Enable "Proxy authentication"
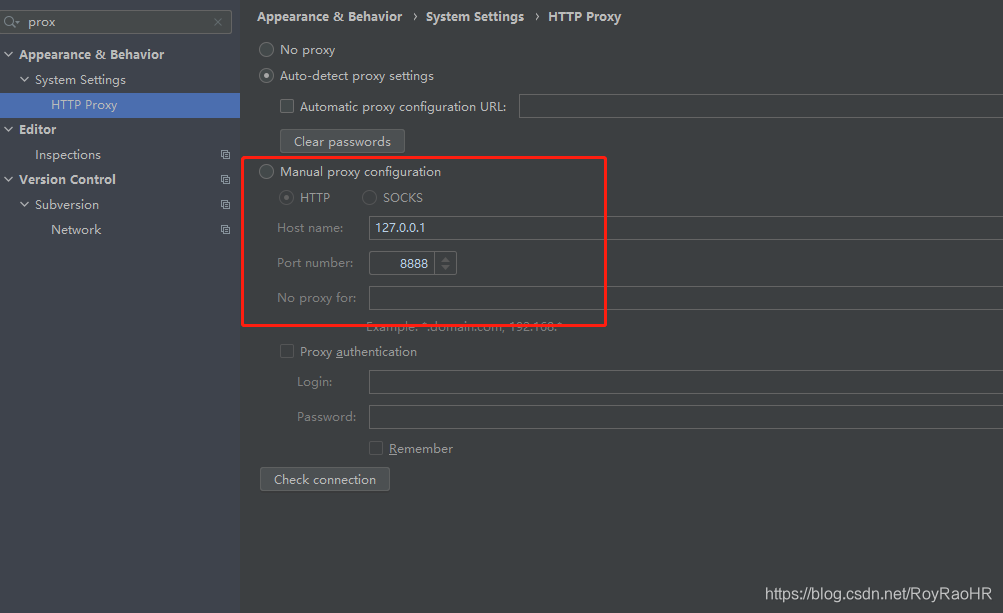The height and width of the screenshot is (613, 1003). click(287, 351)
